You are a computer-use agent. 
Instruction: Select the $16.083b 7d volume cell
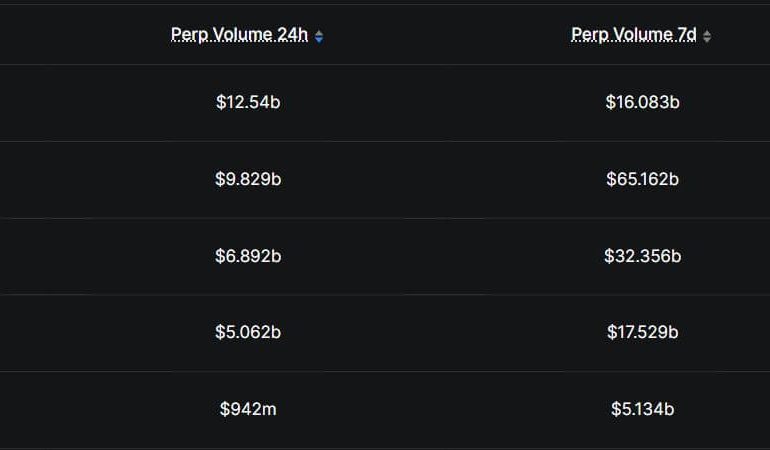pos(642,102)
